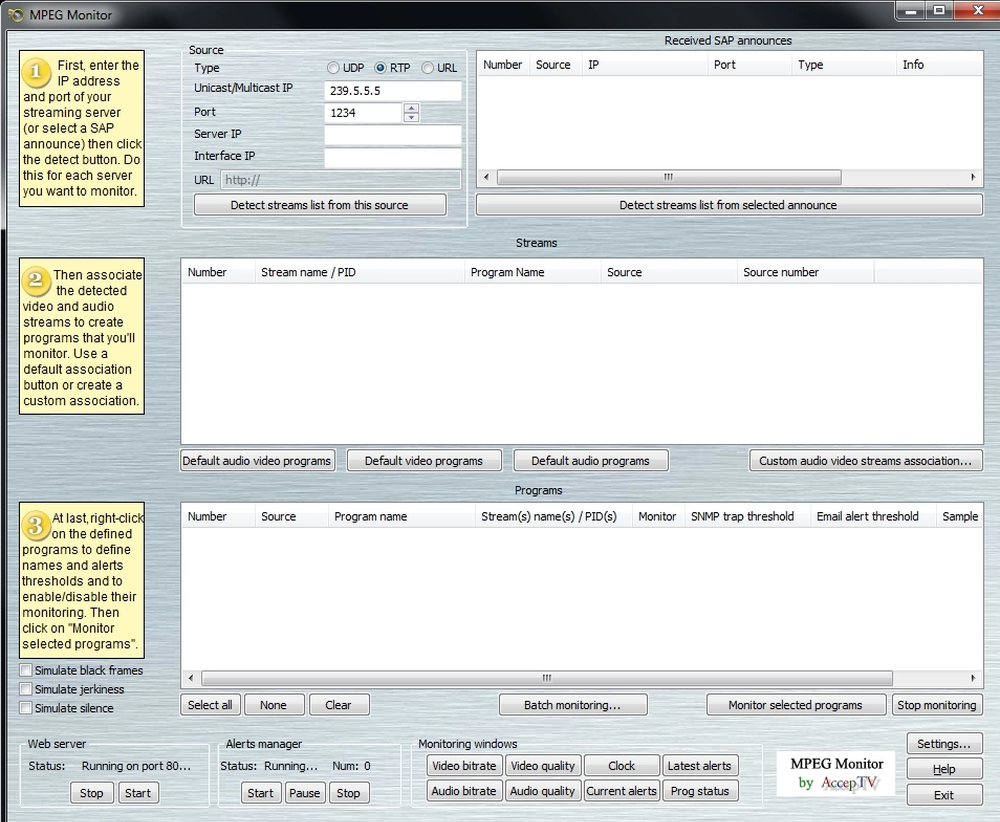The image size is (1000, 822).
Task: Click Streams Program Name column header
Action: point(533,272)
